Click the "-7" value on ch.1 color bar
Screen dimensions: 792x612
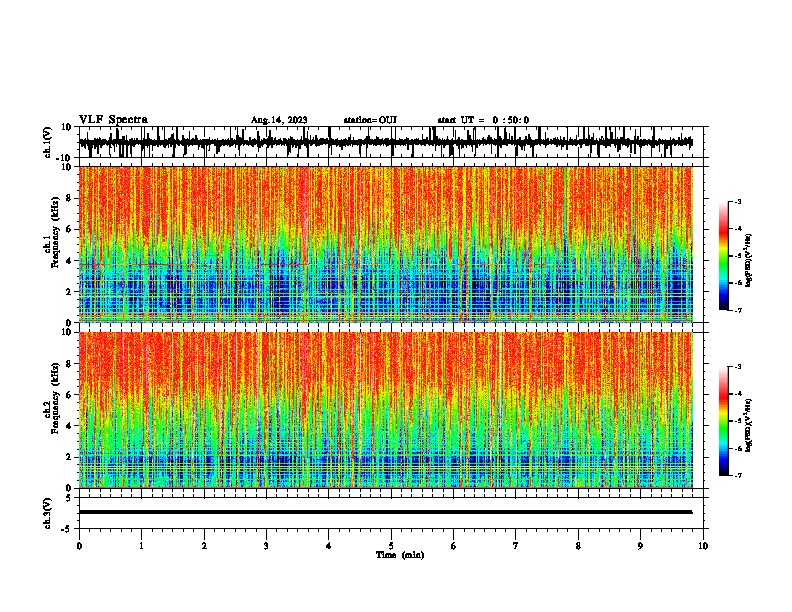737,310
